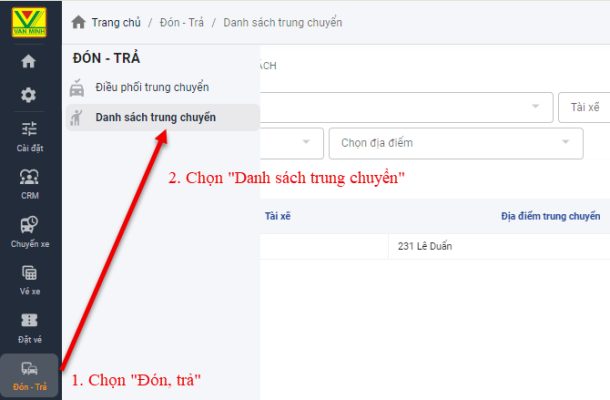The width and height of the screenshot is (610, 400).
Task: Select the 231 Lê Duẩn table row
Action: coord(430,246)
